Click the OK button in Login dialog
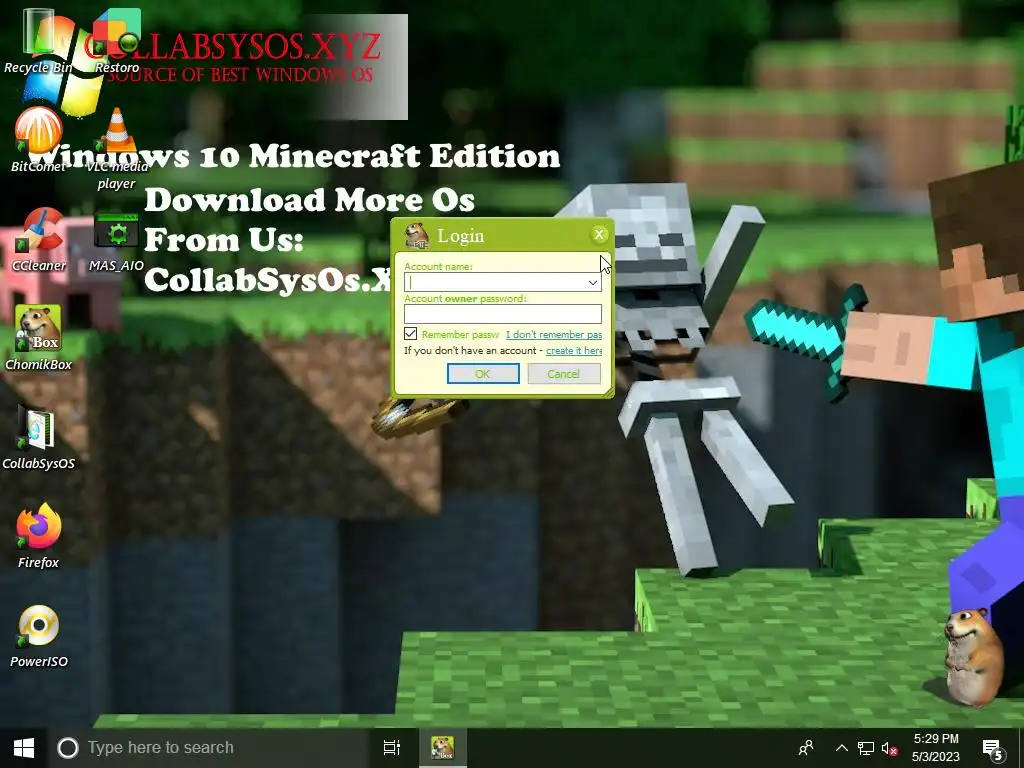The image size is (1024, 768). pos(483,374)
